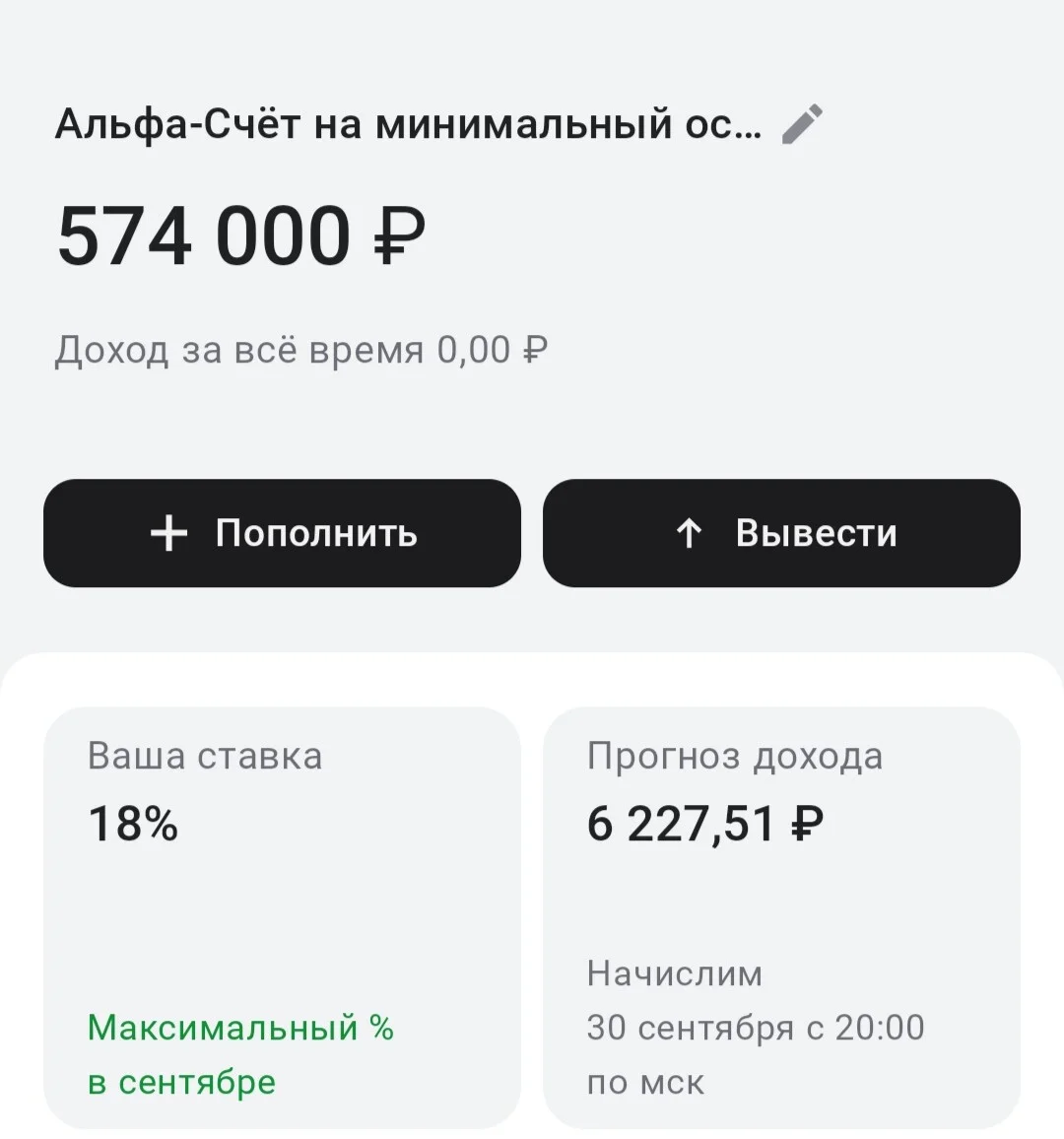Tap the Прогноз дохода heading
Image resolution: width=1064 pixels, height=1139 pixels.
tap(735, 757)
